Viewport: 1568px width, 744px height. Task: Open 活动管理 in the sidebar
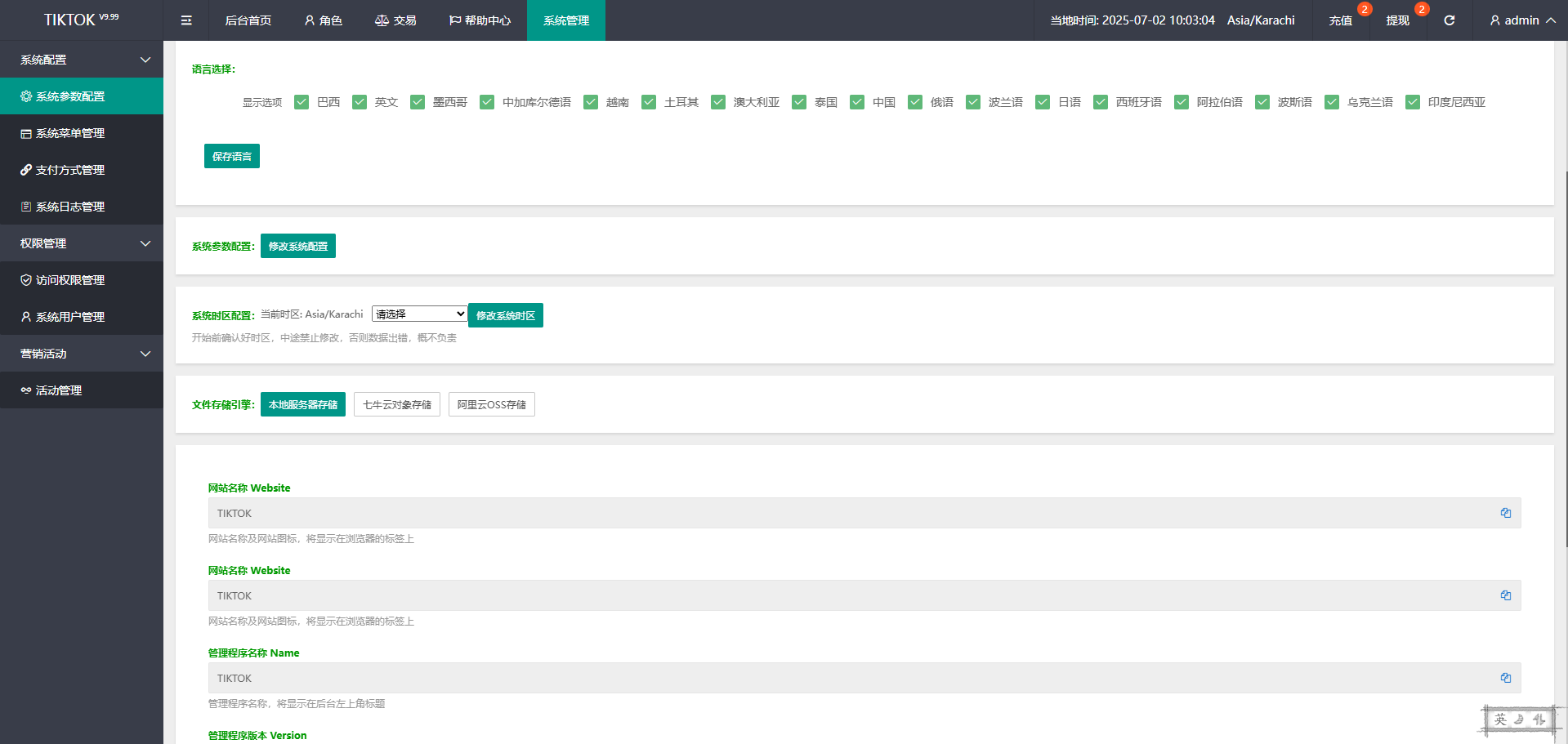click(59, 390)
